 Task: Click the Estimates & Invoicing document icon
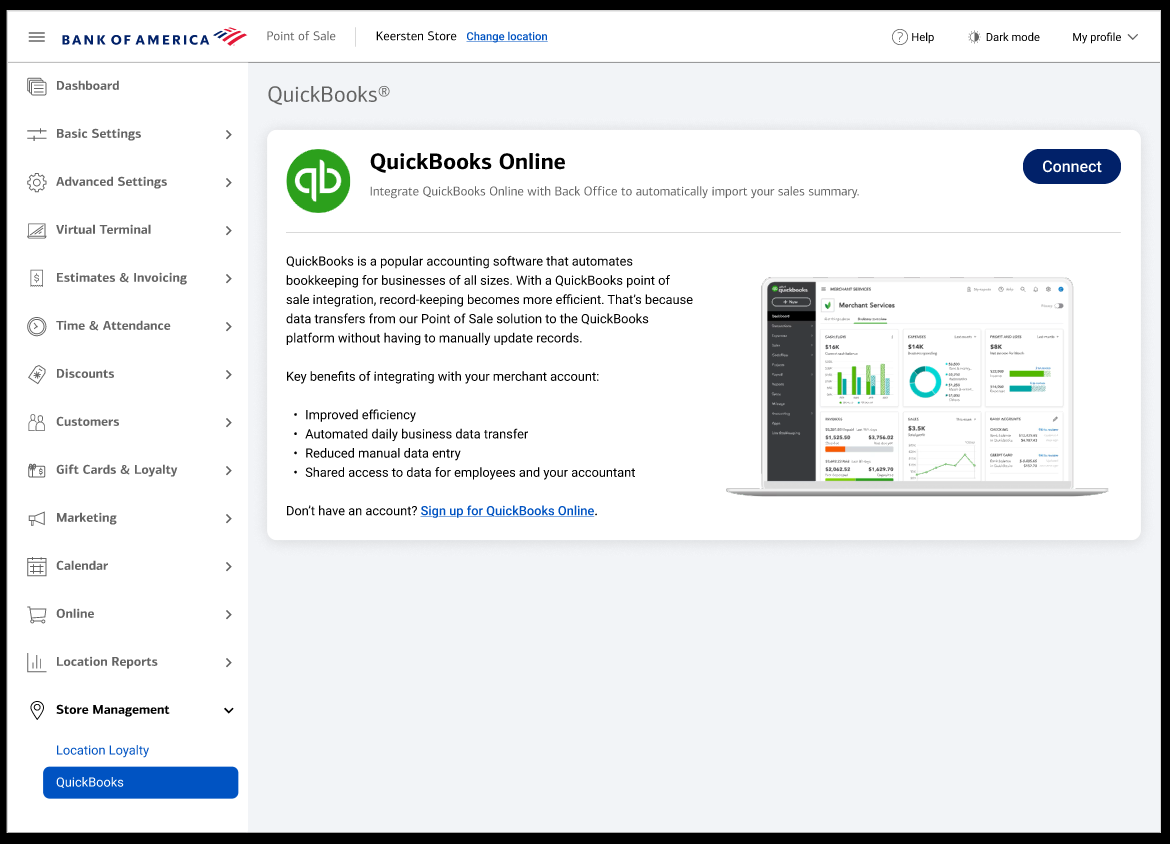point(37,278)
